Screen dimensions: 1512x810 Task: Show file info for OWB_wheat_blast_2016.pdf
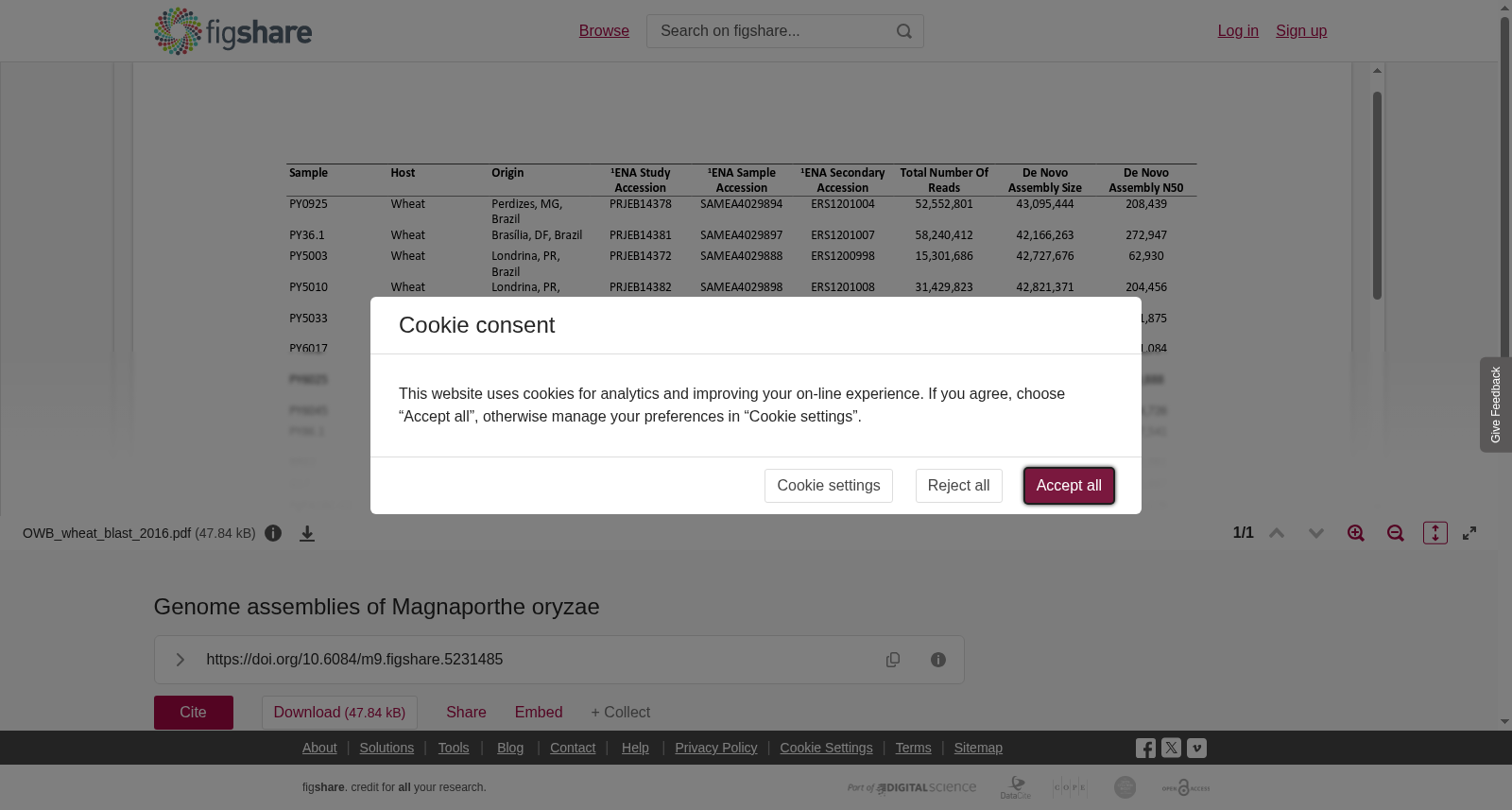coord(273,533)
